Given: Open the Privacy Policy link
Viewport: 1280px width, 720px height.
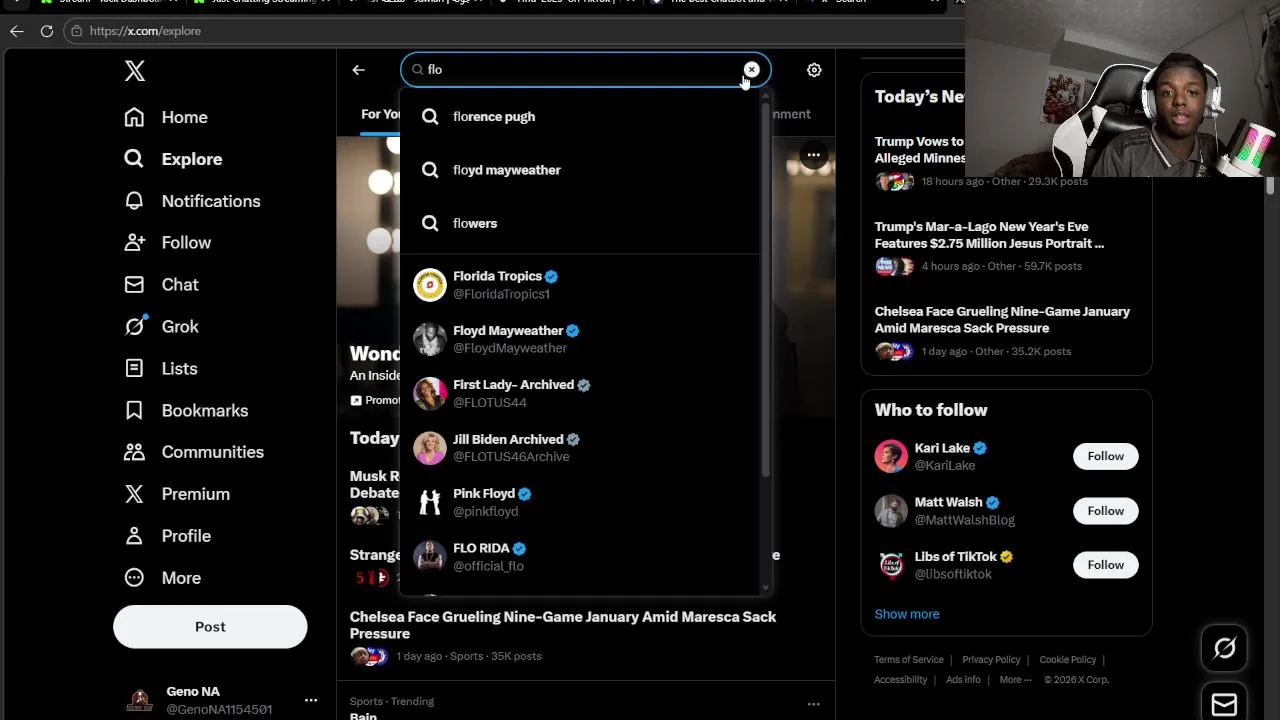Looking at the screenshot, I should 991,660.
